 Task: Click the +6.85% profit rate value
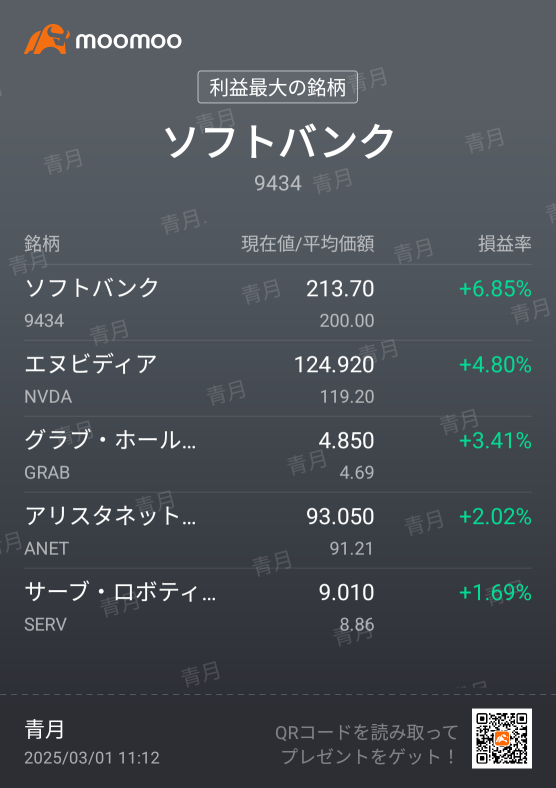coord(495,289)
